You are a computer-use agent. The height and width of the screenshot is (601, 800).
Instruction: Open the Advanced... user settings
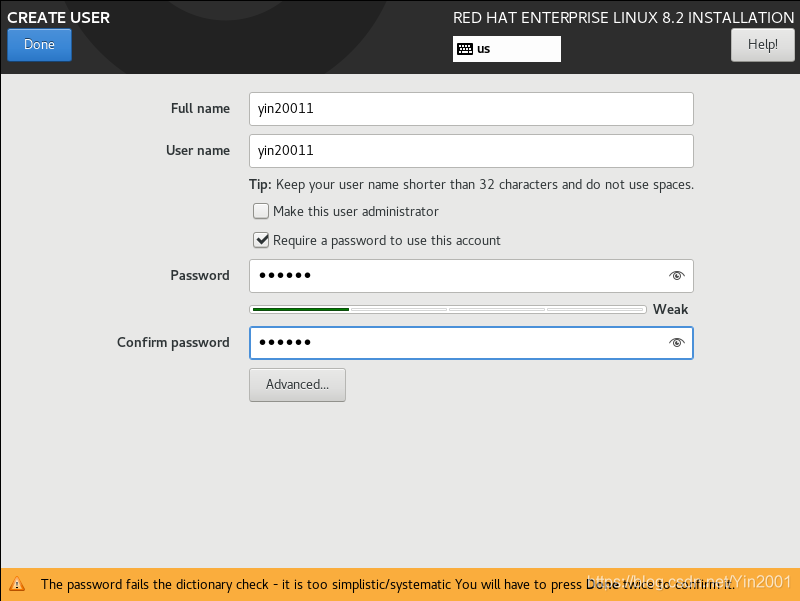tap(297, 385)
